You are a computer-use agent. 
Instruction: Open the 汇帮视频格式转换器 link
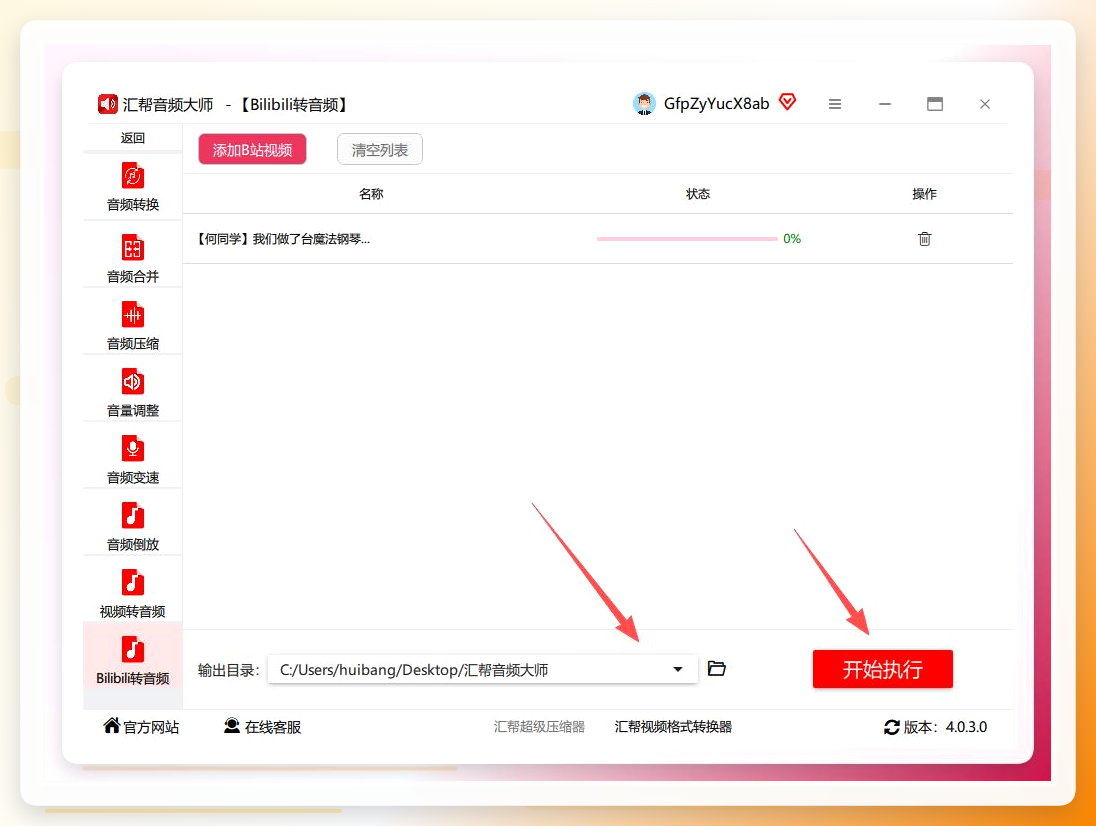[673, 727]
